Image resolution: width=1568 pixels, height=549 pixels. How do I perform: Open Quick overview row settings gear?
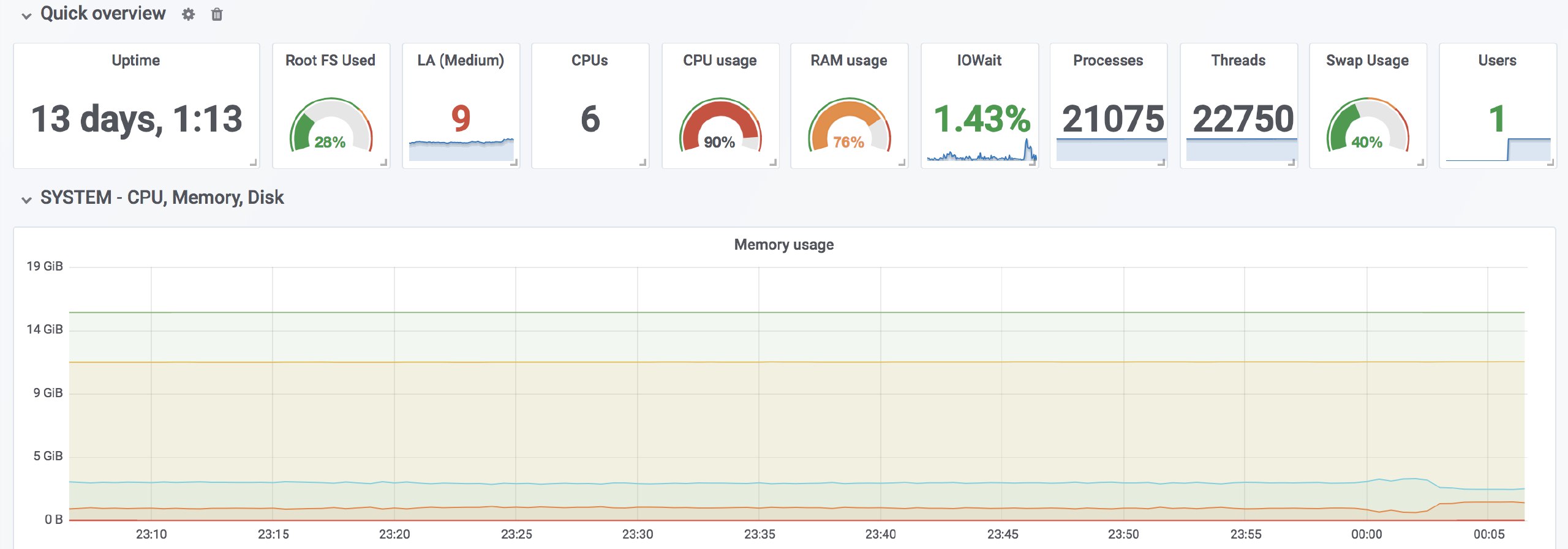[x=188, y=14]
